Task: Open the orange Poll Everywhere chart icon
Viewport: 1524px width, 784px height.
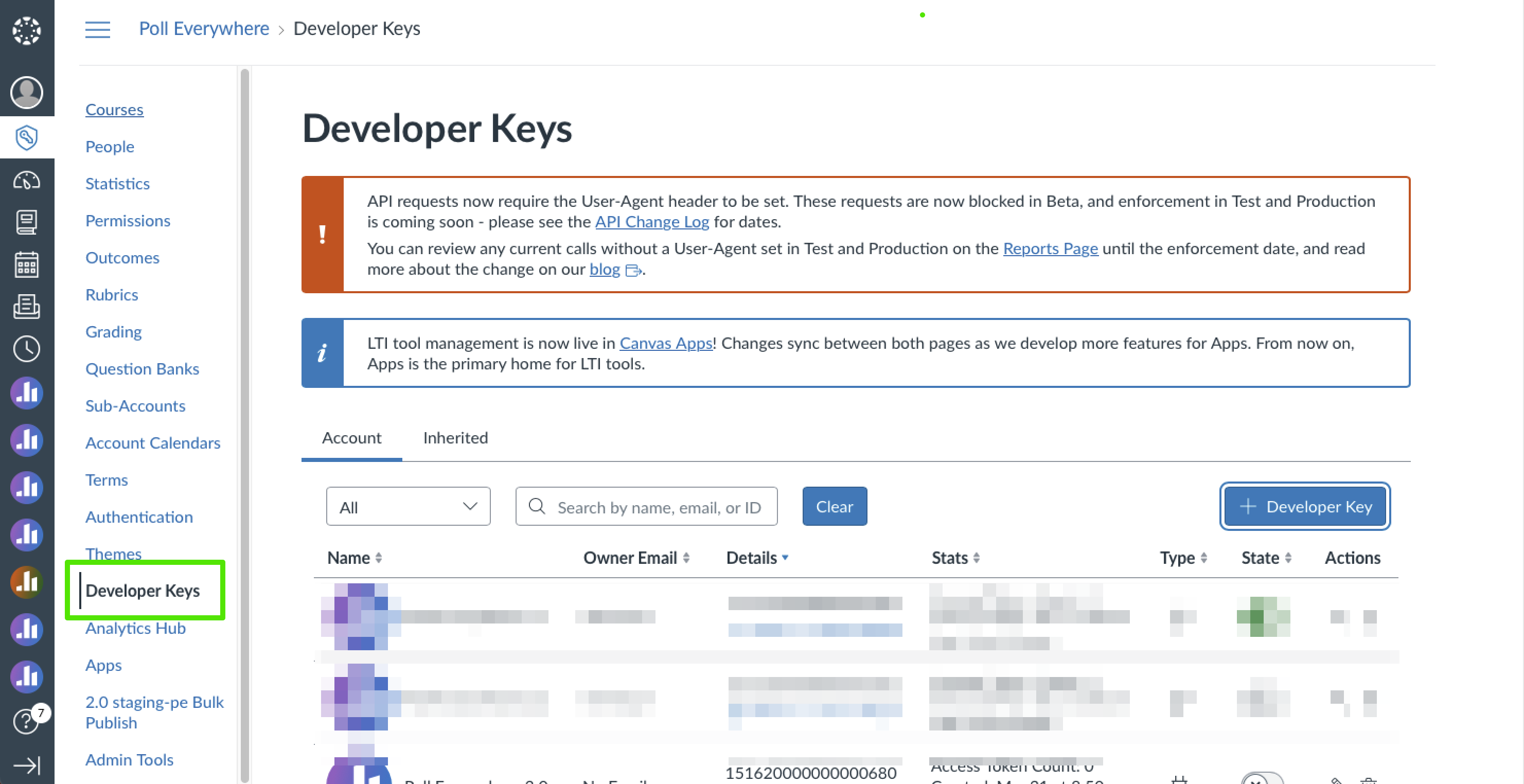Action: [27, 582]
